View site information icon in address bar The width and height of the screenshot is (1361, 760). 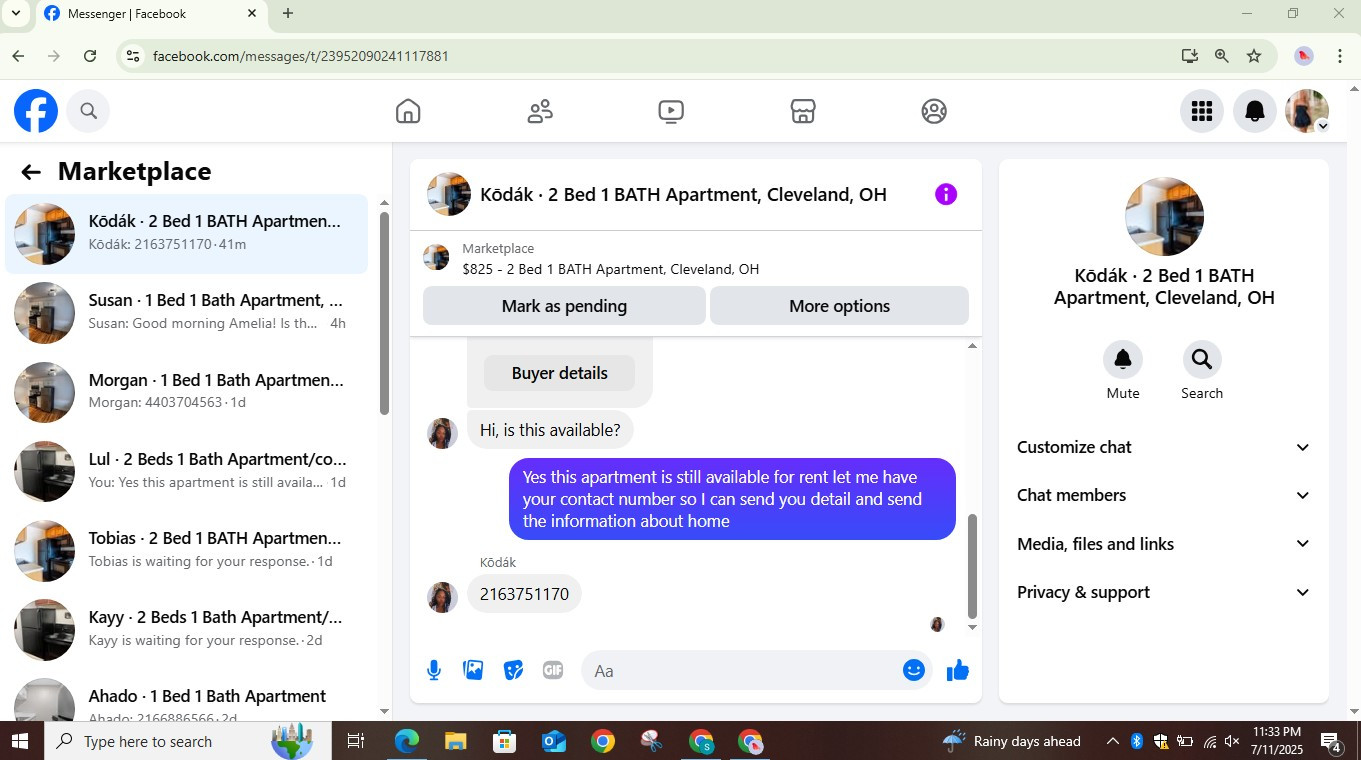click(132, 56)
